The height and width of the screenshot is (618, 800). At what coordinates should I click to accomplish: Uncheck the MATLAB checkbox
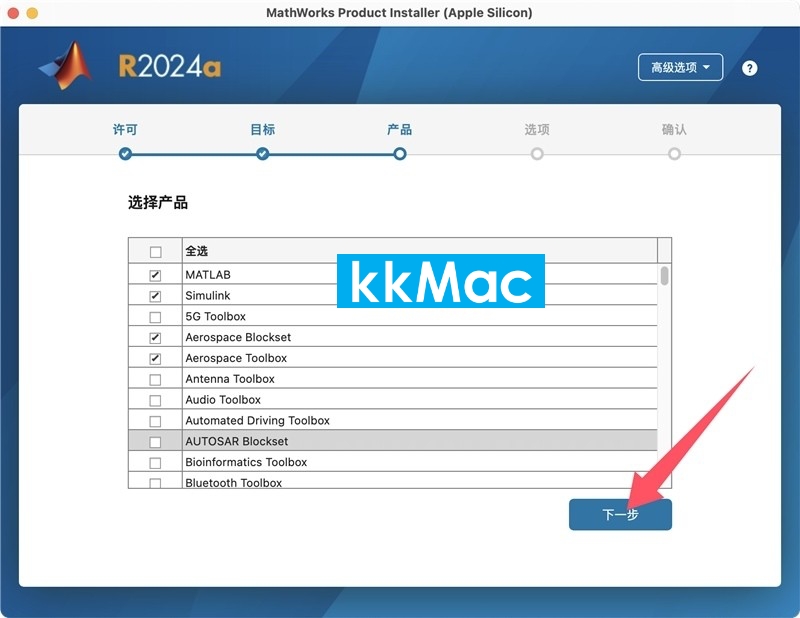pyautogui.click(x=155, y=275)
